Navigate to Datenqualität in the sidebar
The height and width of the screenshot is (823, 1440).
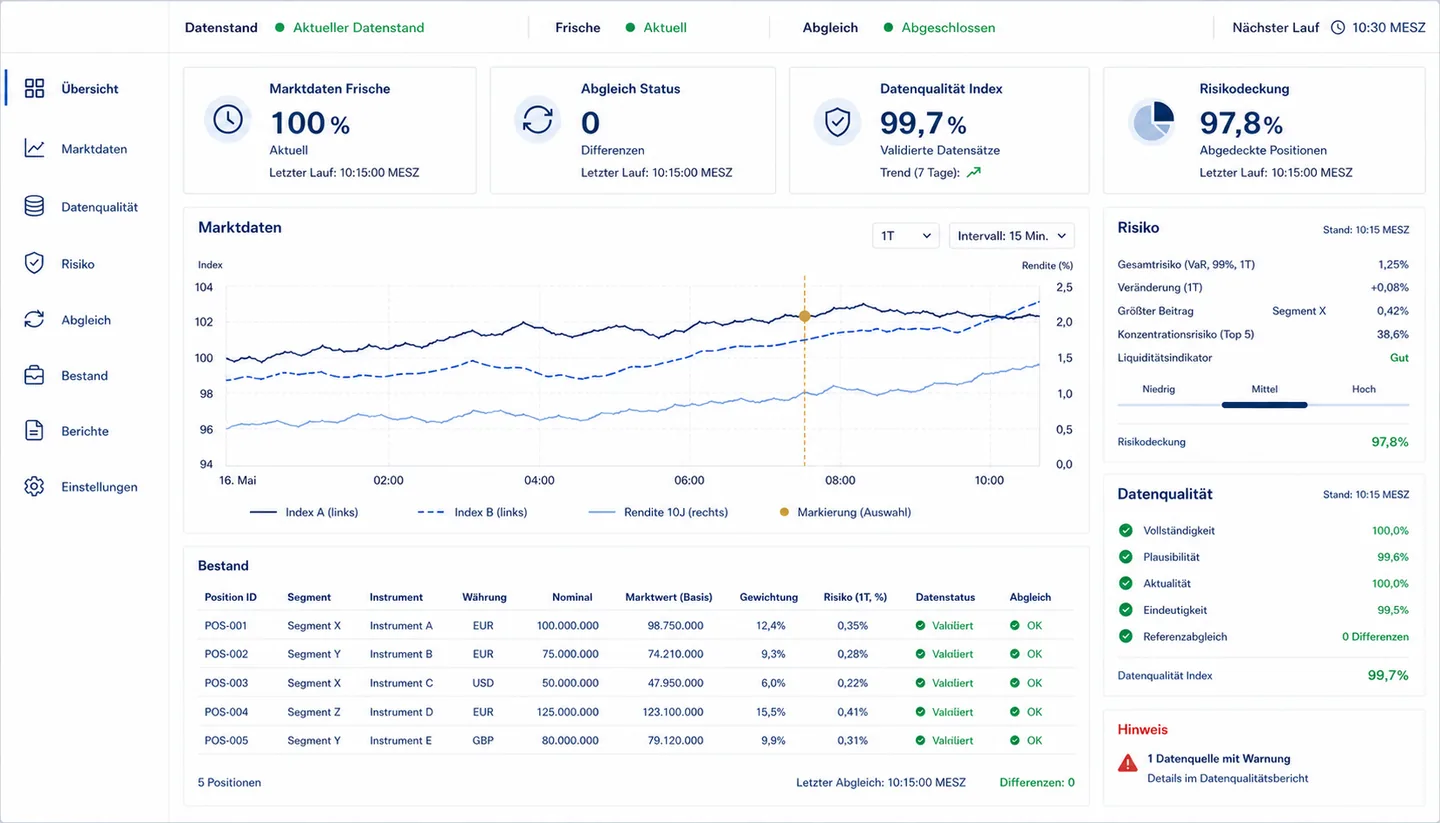tap(100, 207)
